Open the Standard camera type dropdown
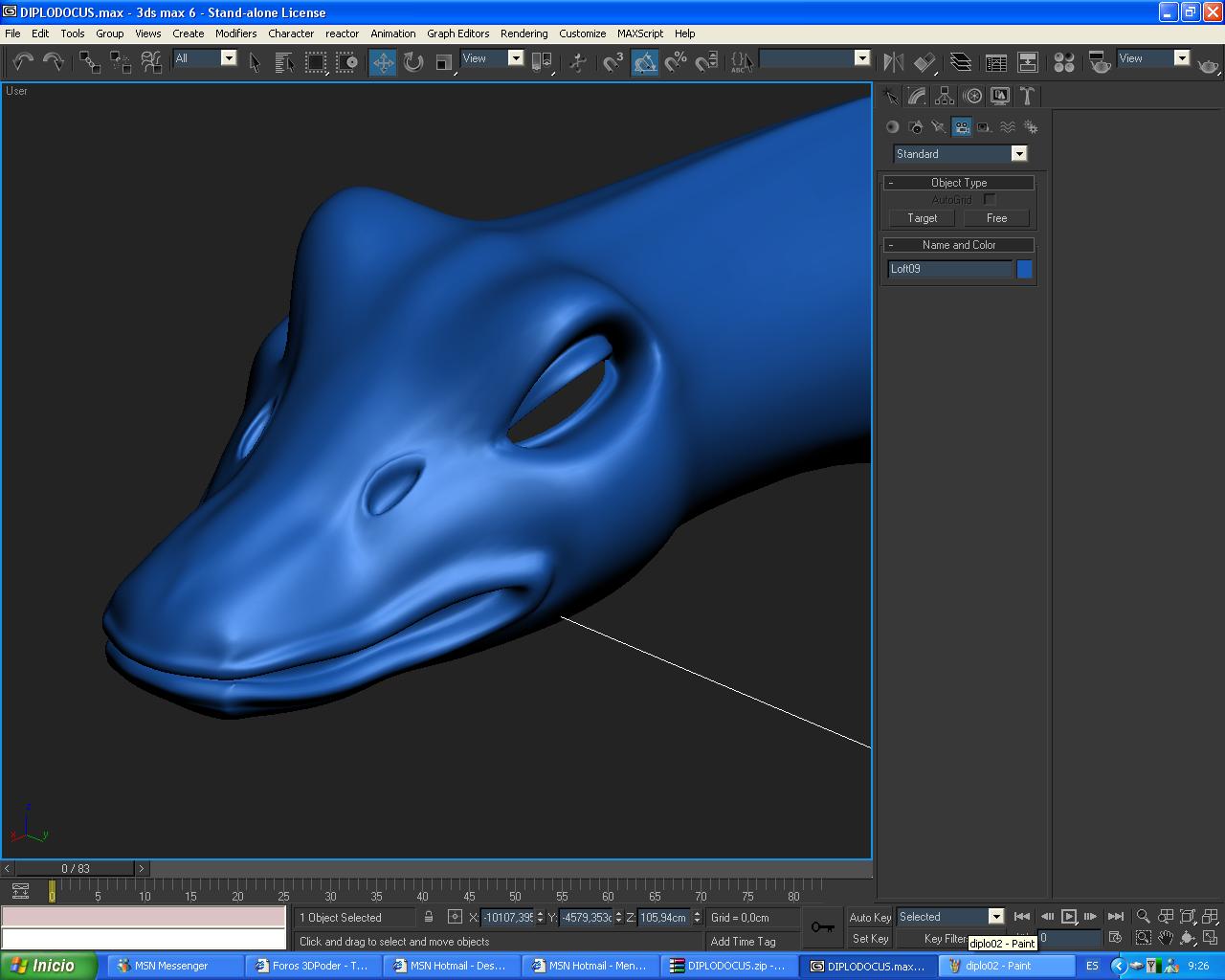Image resolution: width=1225 pixels, height=980 pixels. (x=1018, y=154)
